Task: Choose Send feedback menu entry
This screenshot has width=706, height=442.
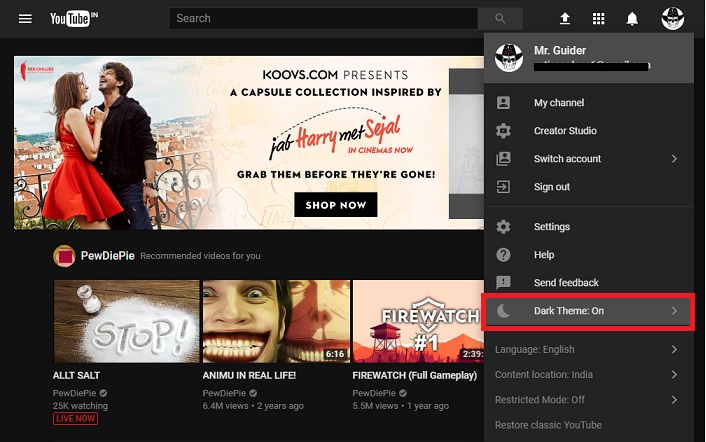Action: 588,283
